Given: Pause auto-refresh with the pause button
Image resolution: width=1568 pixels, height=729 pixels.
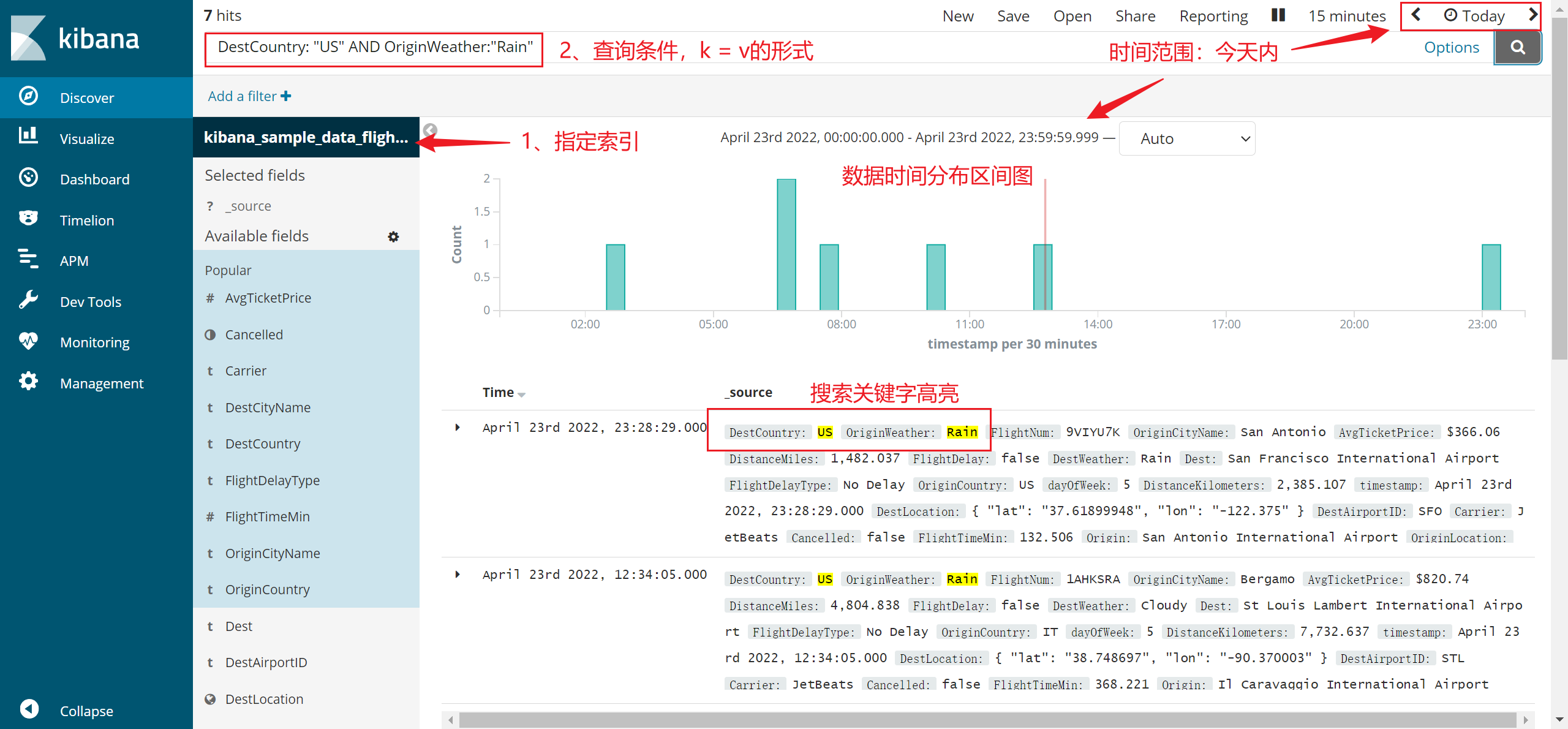Looking at the screenshot, I should 1278,15.
